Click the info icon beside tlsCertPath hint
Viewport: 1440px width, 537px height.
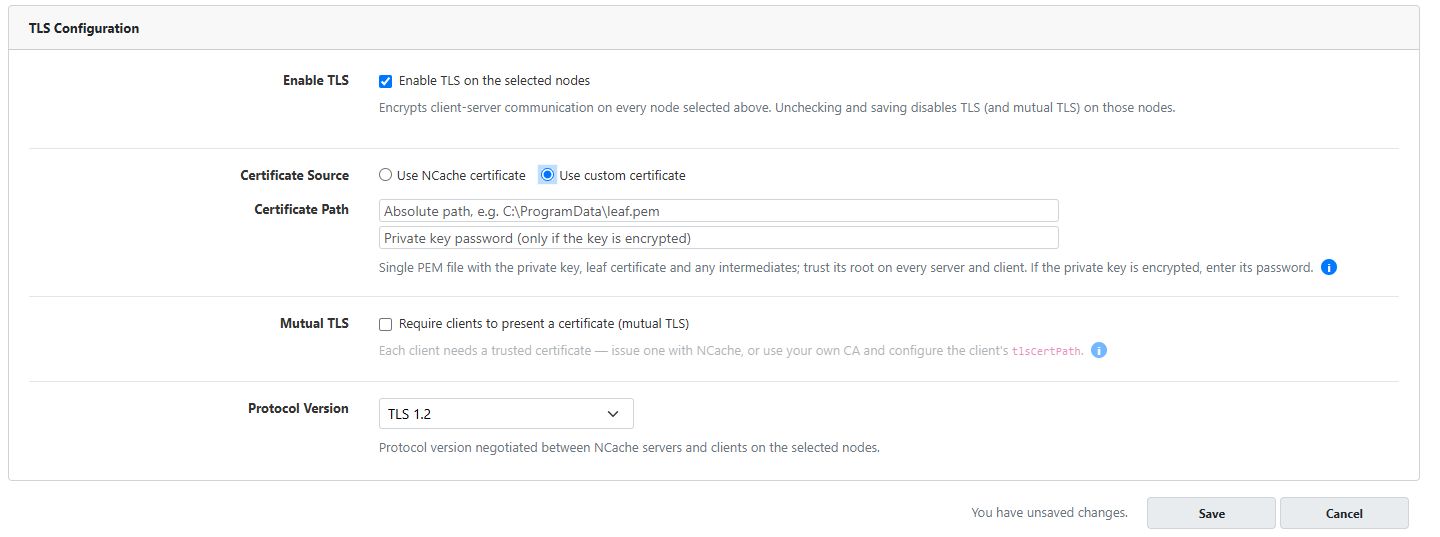[x=1099, y=351]
